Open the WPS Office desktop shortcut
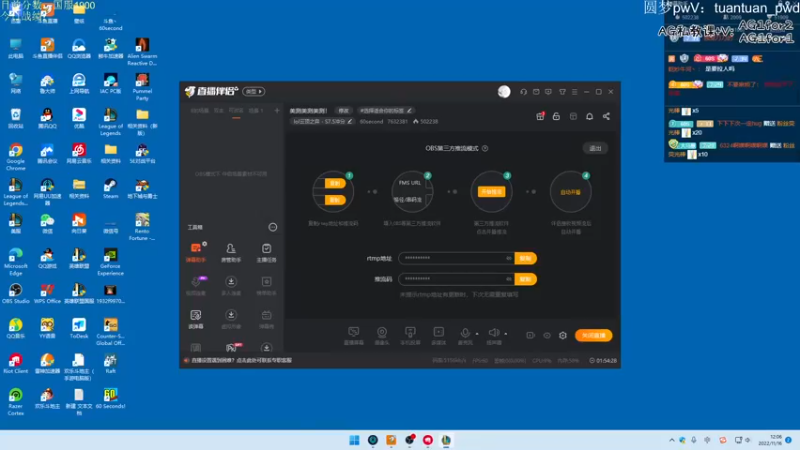This screenshot has width=800, height=450. (47, 293)
